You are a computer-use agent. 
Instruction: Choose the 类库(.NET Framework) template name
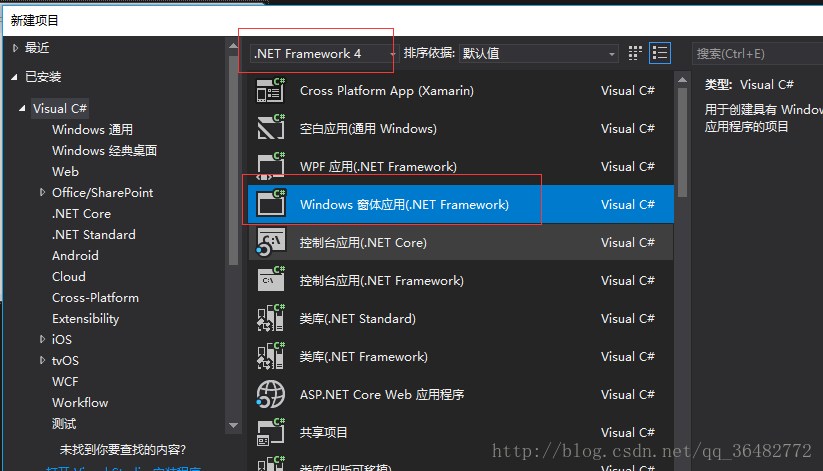(x=363, y=357)
